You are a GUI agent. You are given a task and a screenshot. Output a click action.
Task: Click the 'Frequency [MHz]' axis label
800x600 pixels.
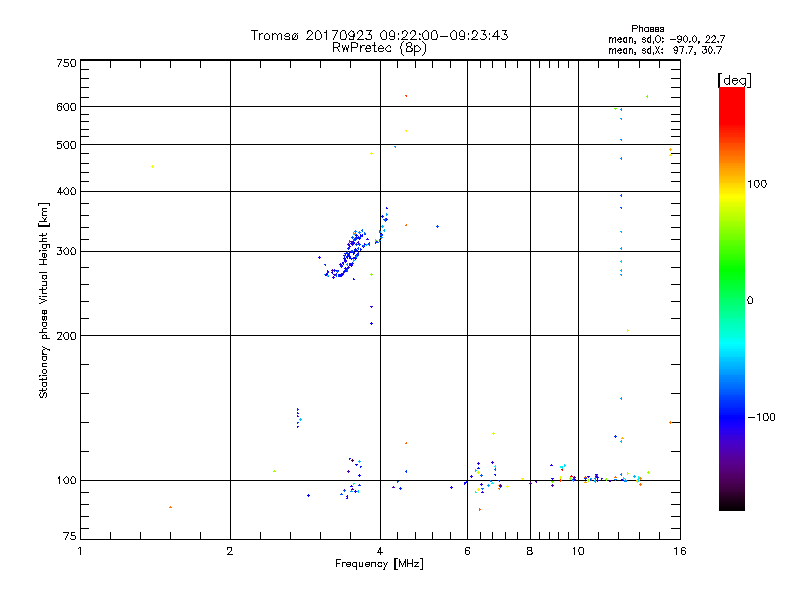[379, 564]
